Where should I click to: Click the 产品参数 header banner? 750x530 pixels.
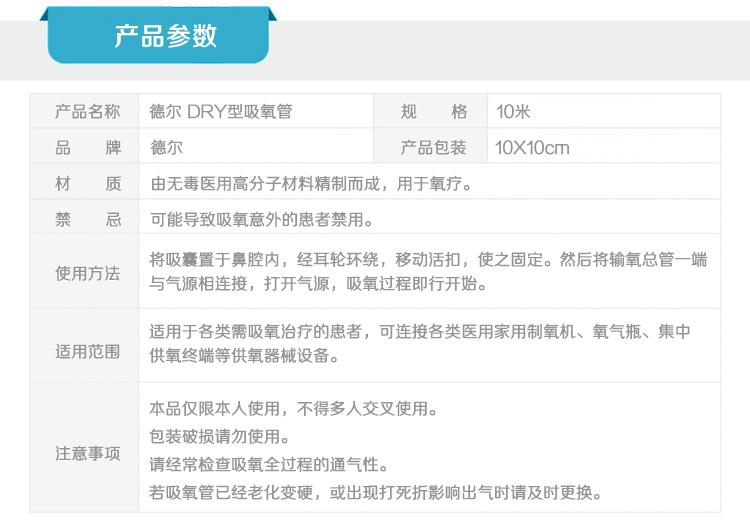tap(165, 37)
